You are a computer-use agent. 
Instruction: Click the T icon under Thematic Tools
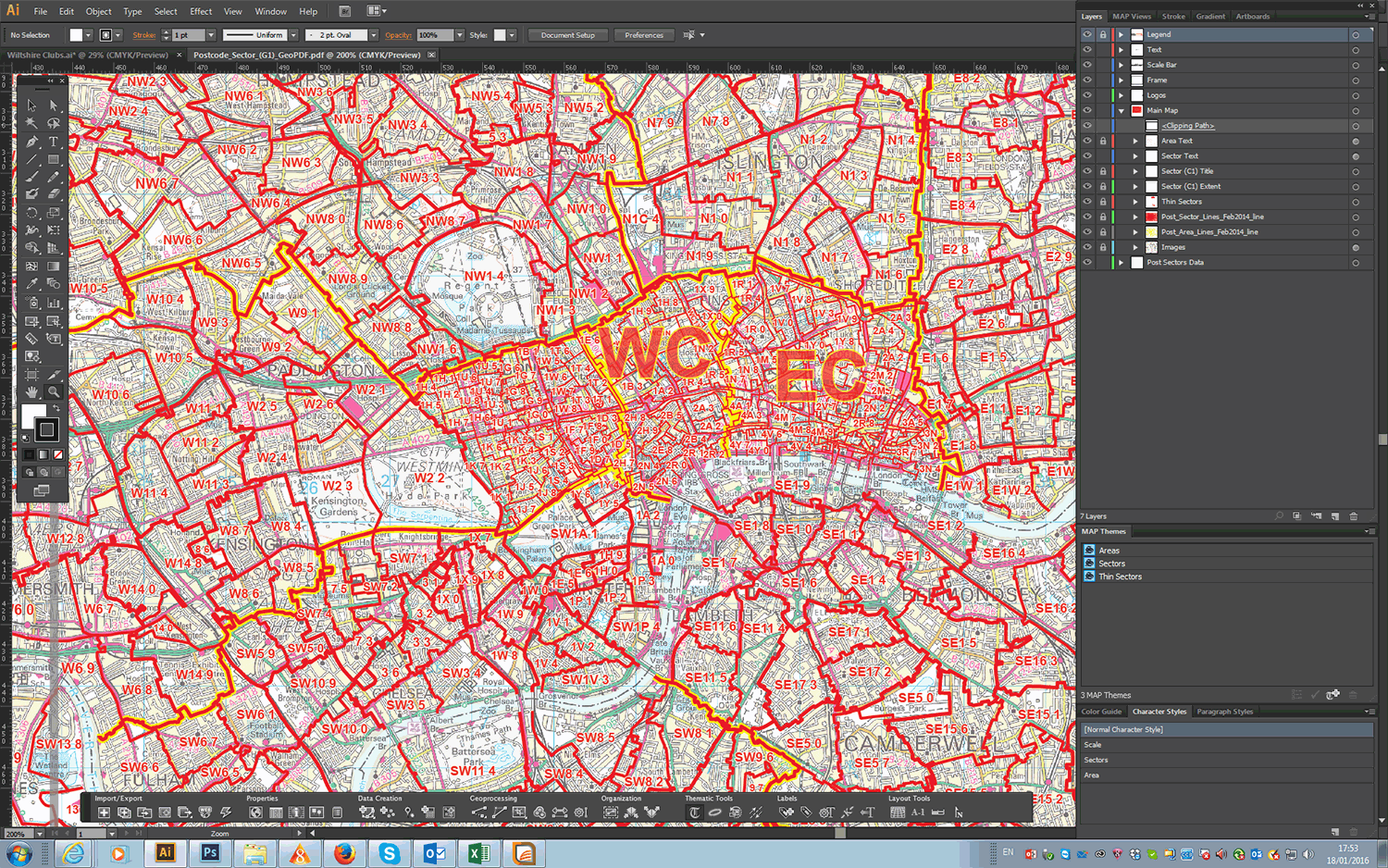pyautogui.click(x=694, y=812)
